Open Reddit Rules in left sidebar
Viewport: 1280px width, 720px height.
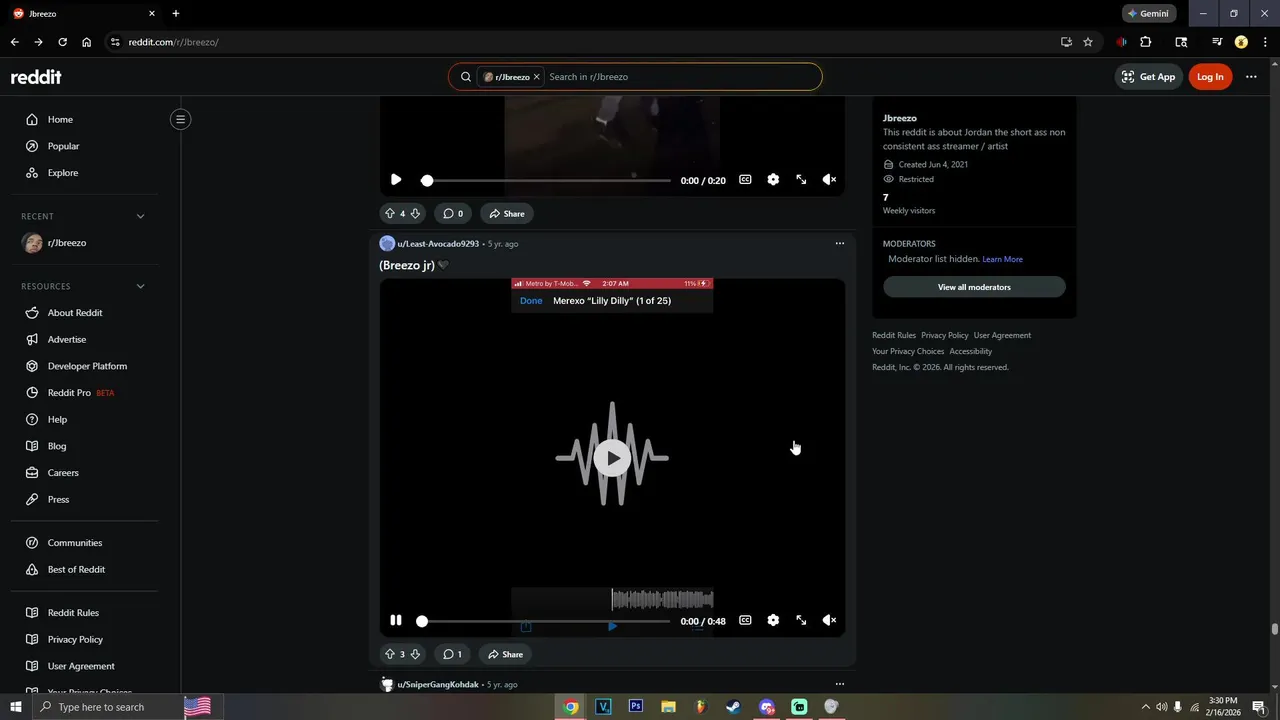tap(73, 613)
